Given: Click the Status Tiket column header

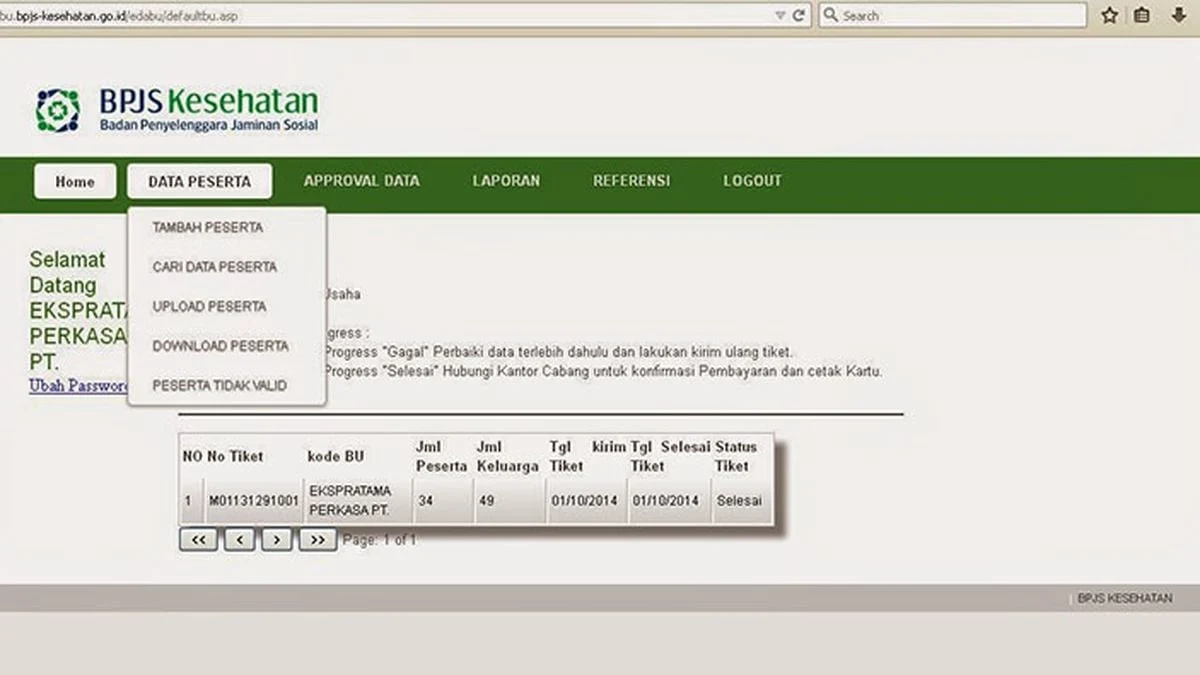Looking at the screenshot, I should click(736, 456).
